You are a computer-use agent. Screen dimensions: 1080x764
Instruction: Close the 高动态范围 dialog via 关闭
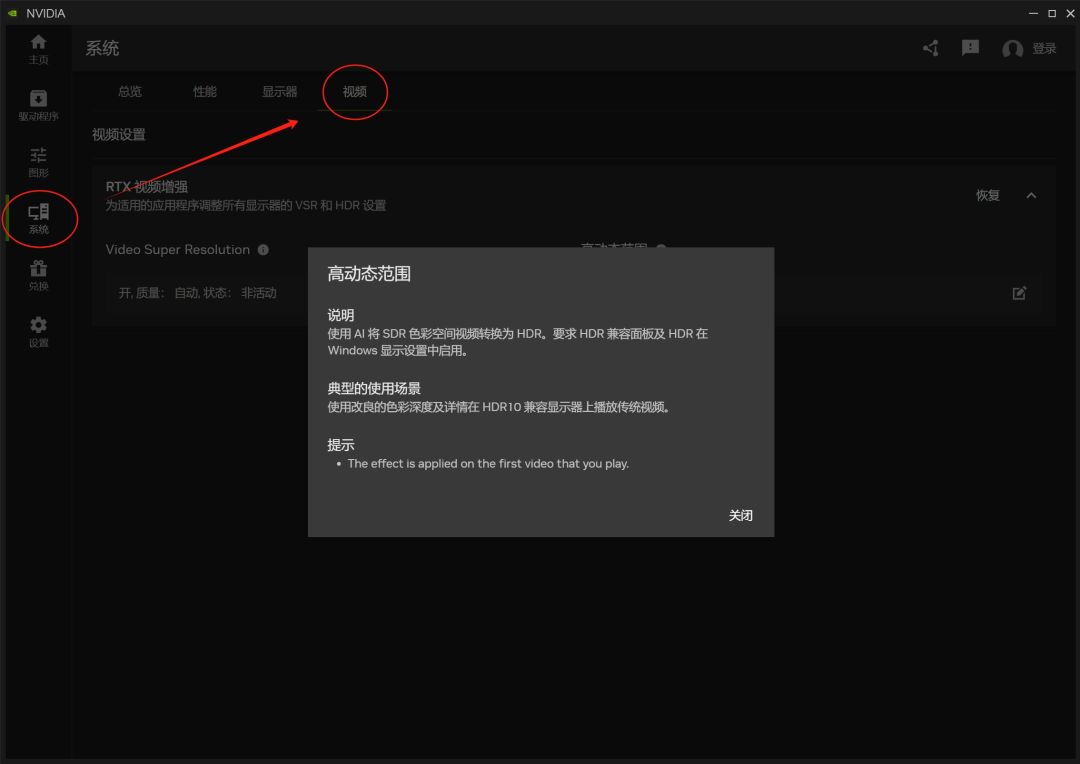point(740,515)
